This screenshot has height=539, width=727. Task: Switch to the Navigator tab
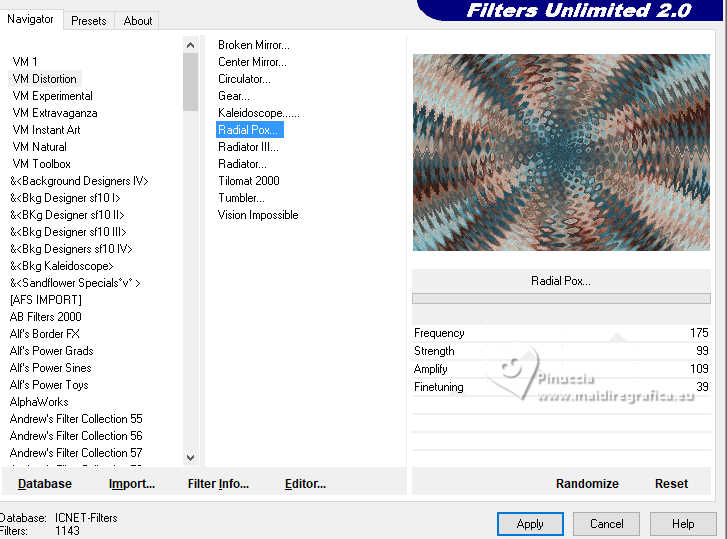point(31,19)
